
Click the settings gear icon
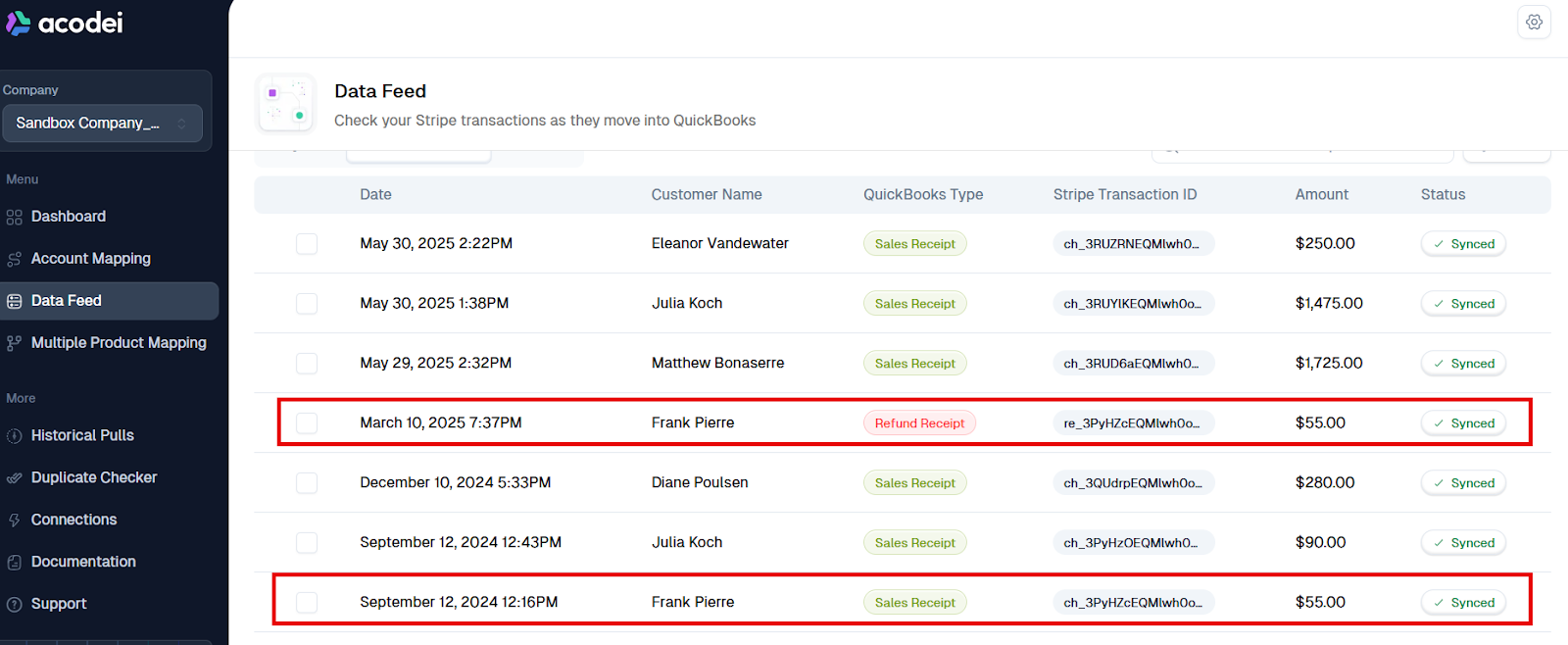tap(1534, 23)
